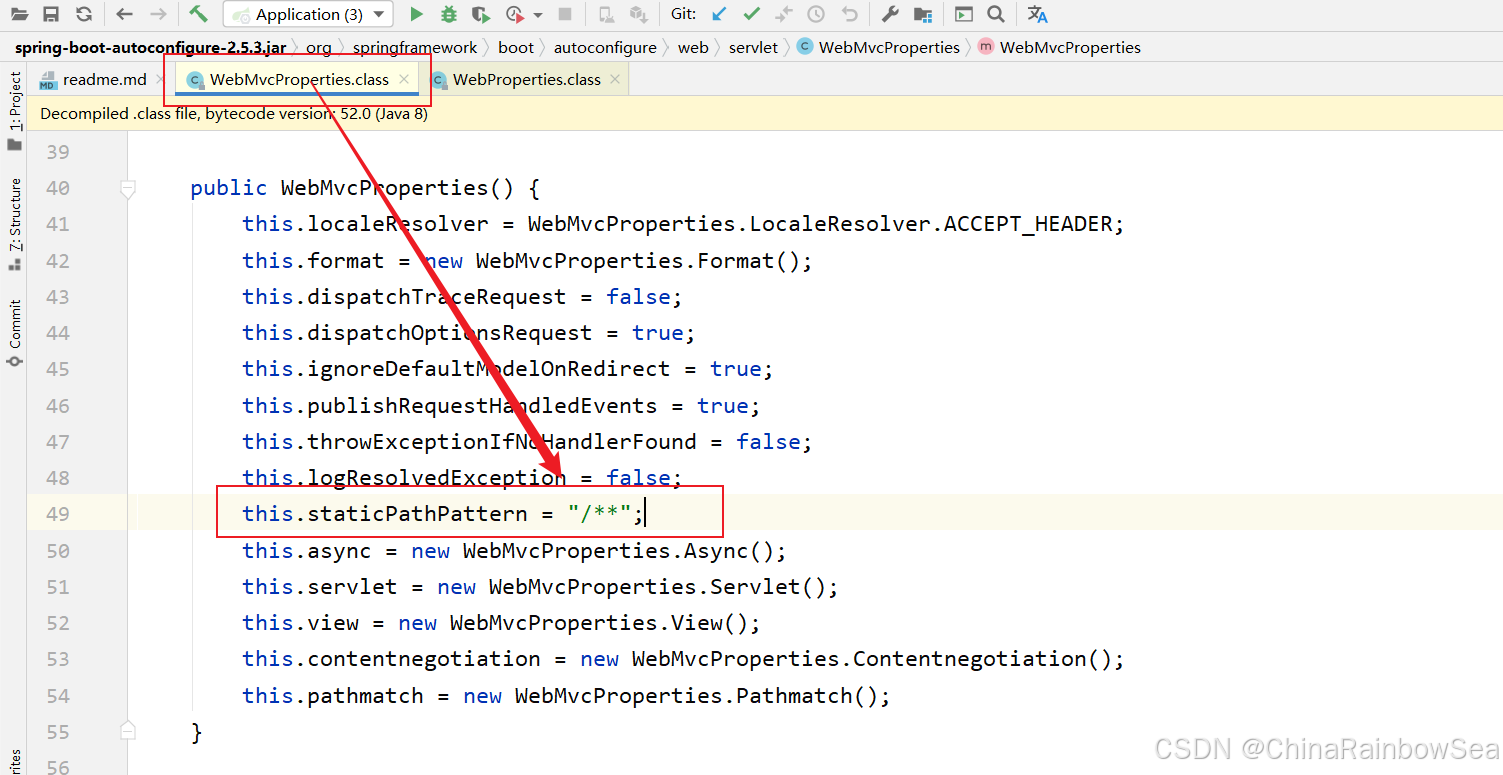Start debugging using the bug icon
Viewport: 1503px width, 775px height.
(449, 13)
